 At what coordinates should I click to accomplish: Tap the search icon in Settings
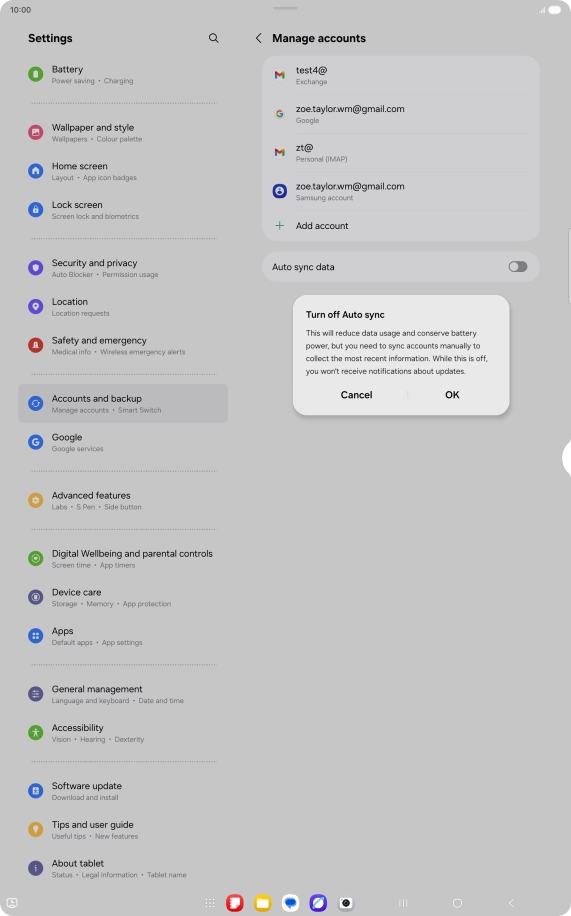[213, 38]
